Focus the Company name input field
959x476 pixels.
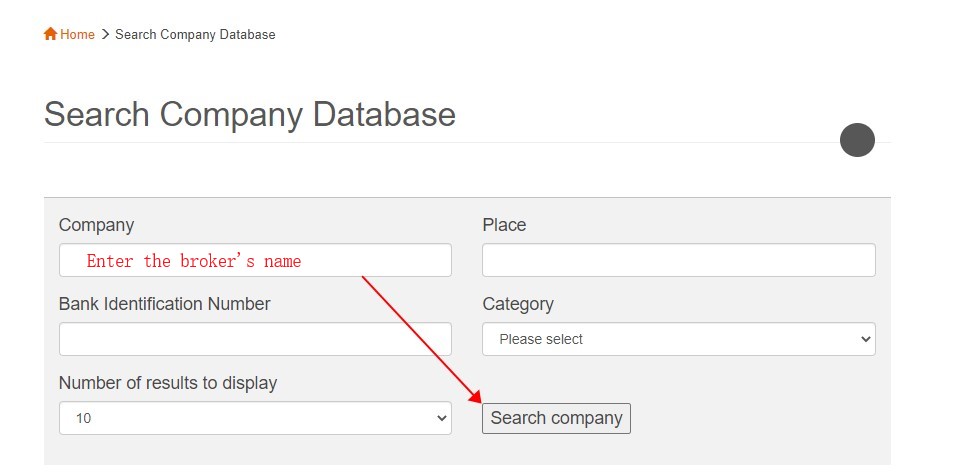380,261
